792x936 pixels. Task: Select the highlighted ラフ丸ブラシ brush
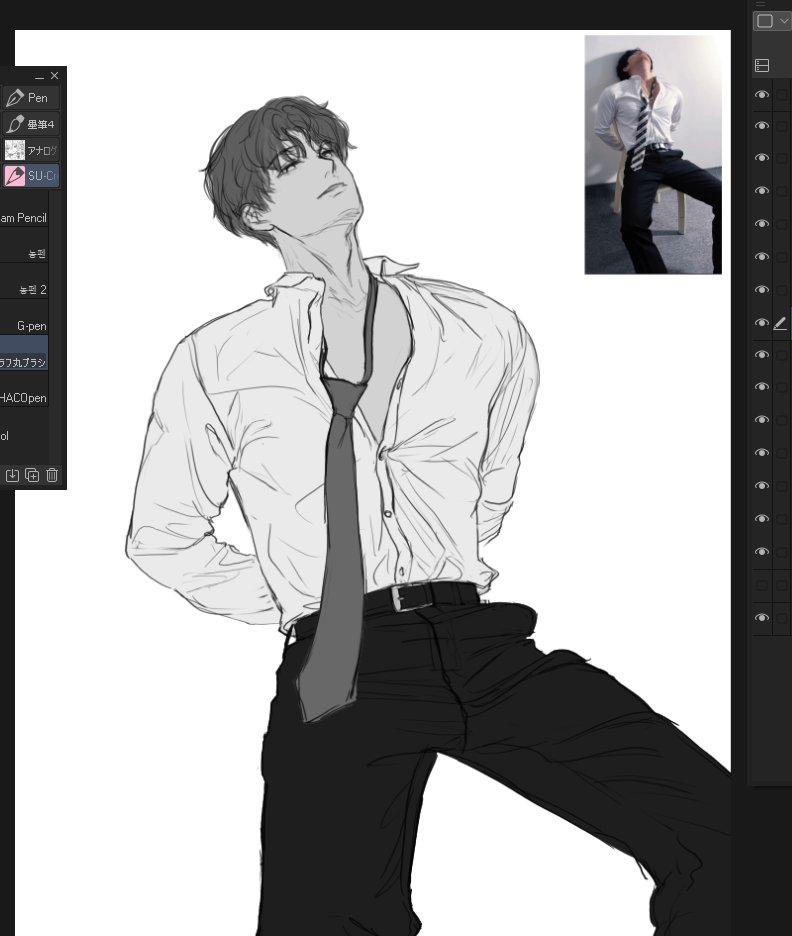coord(24,353)
